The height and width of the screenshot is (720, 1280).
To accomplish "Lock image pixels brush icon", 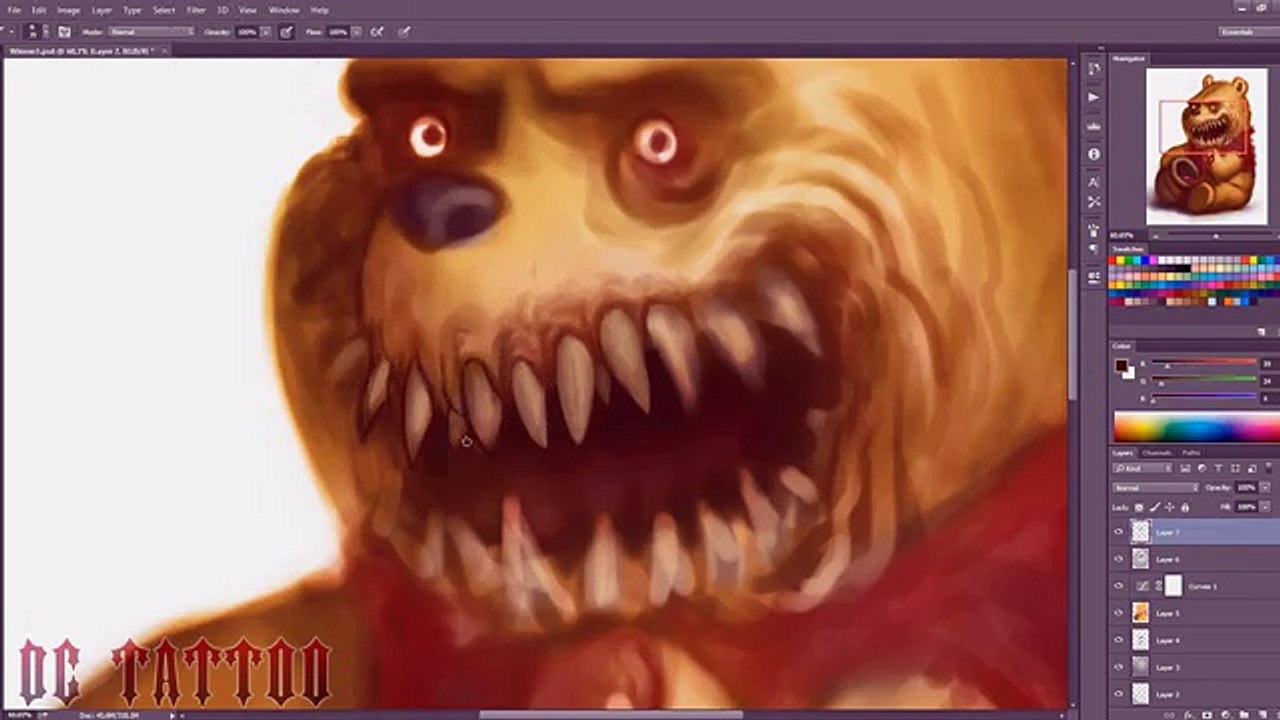I will click(x=1154, y=507).
